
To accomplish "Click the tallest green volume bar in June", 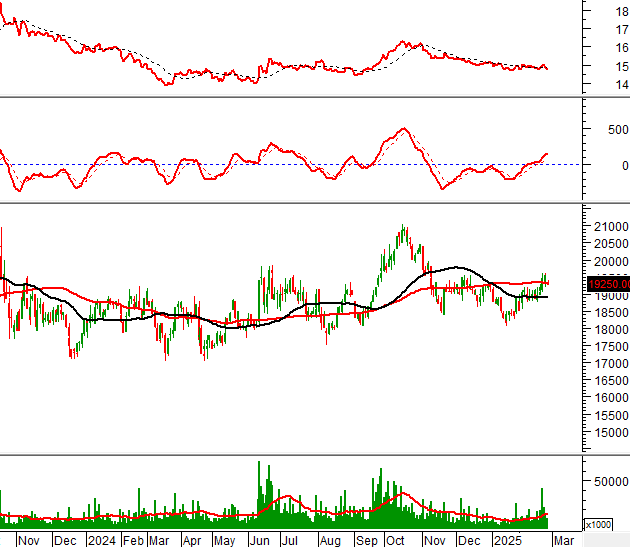I will [x=259, y=464].
